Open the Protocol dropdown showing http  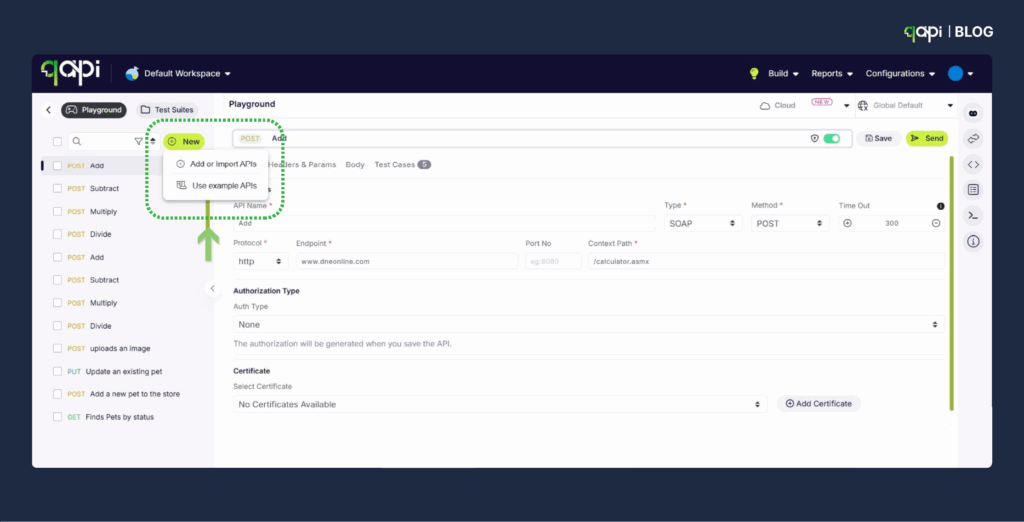coord(261,261)
